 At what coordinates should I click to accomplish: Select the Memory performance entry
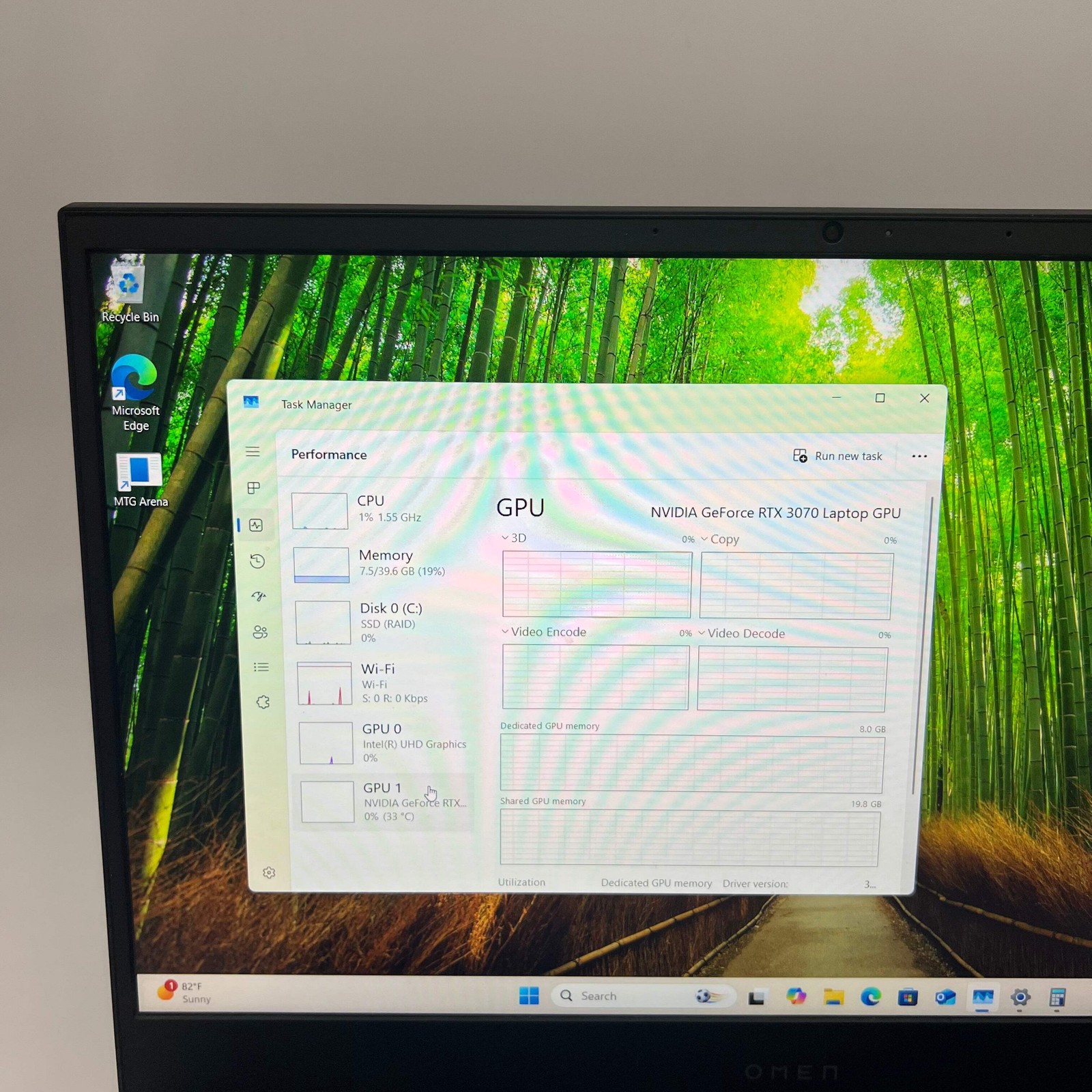point(381,564)
